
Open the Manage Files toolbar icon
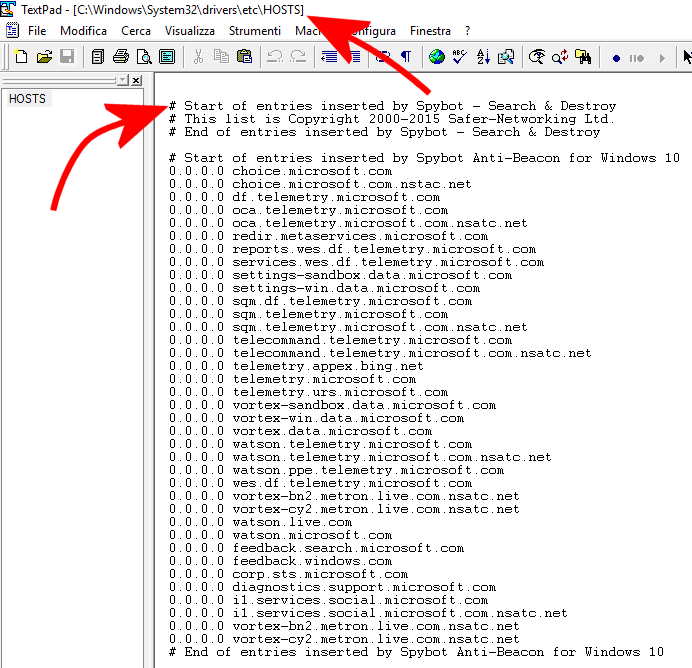click(x=98, y=57)
